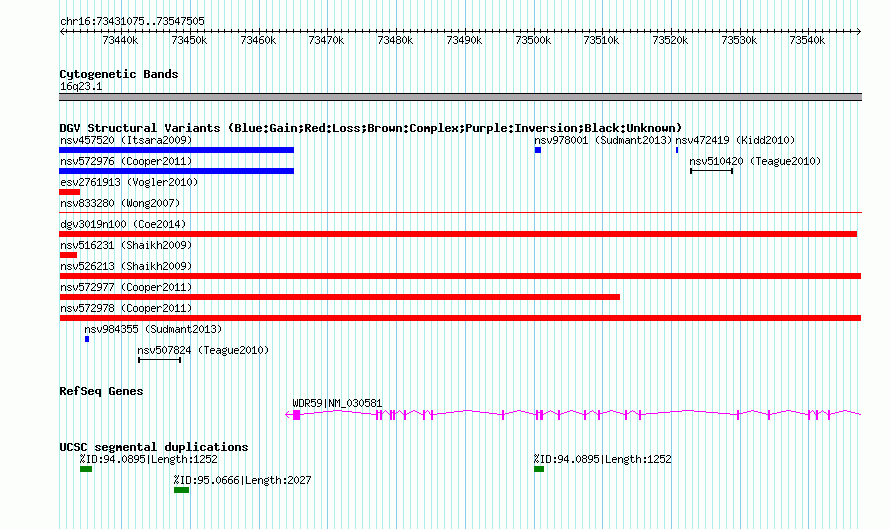Click the 16q23.1 band label

pos(81,86)
